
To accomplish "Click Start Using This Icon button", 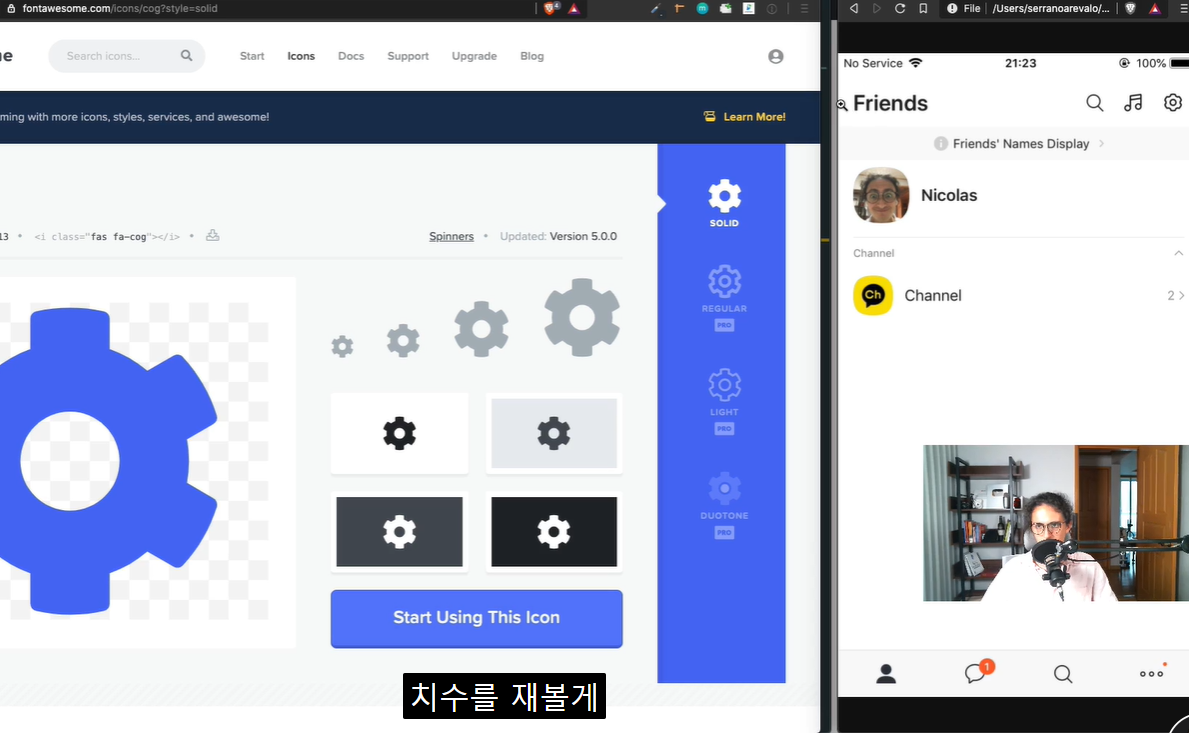I will click(x=476, y=618).
